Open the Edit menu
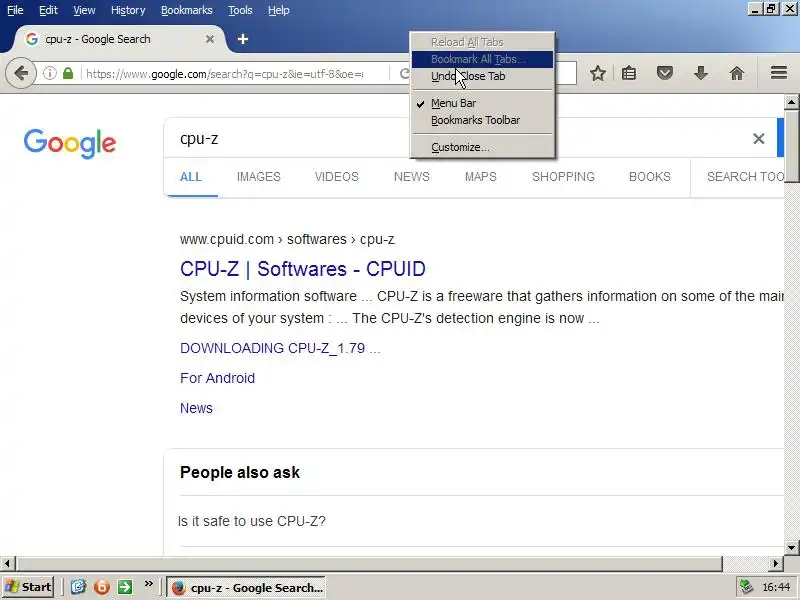This screenshot has height=600, width=800. [x=48, y=10]
